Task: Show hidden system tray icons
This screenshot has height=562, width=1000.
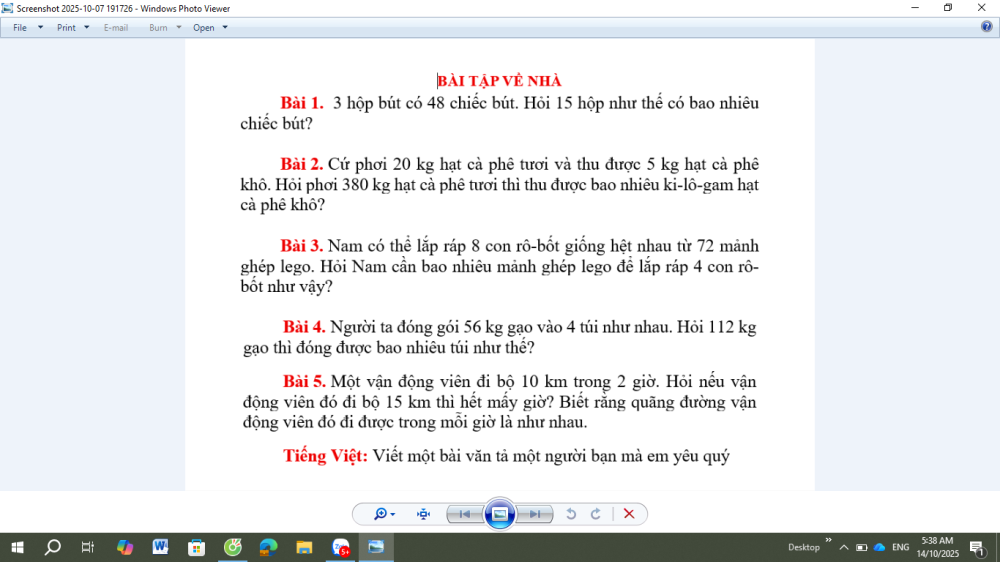Action: 843,547
